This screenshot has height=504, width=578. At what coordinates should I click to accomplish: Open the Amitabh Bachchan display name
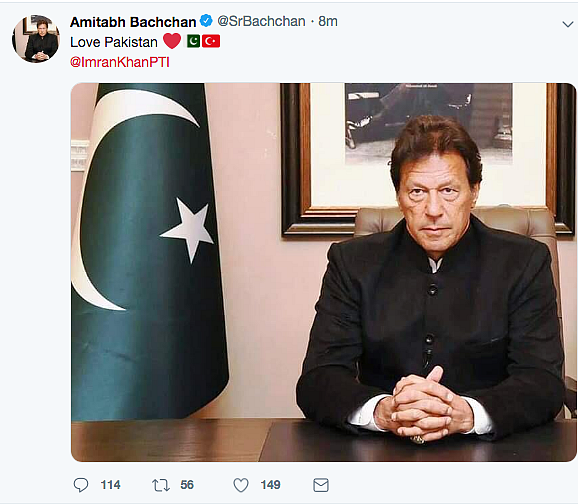(133, 22)
